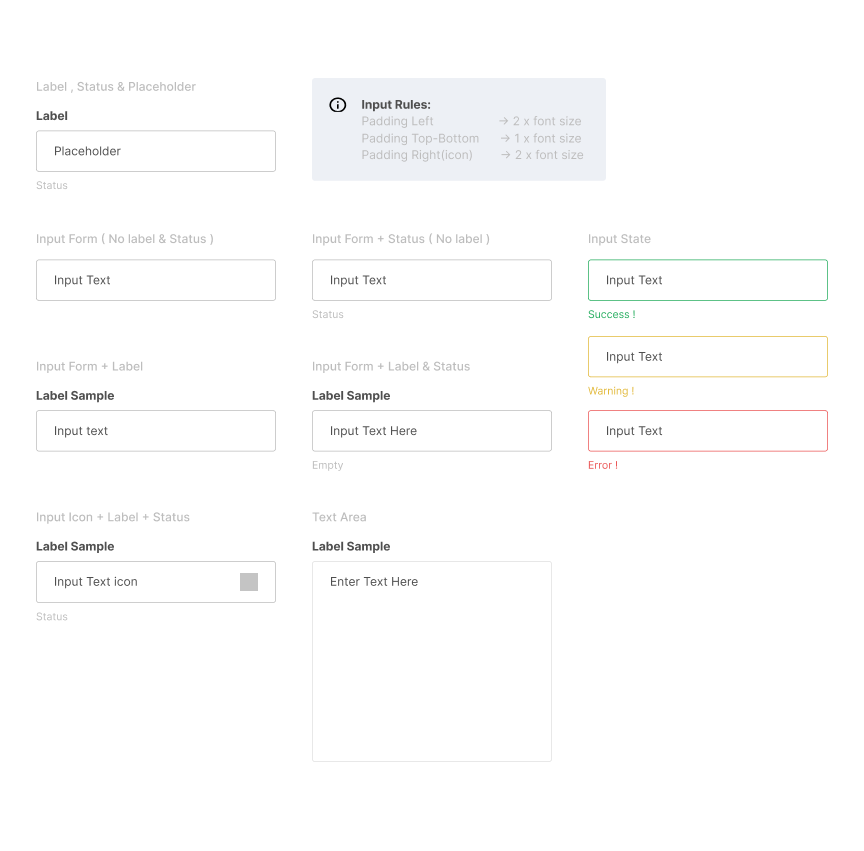Click the 'Input State' section title
Image resolution: width=864 pixels, height=851 pixels.
pyautogui.click(x=619, y=239)
